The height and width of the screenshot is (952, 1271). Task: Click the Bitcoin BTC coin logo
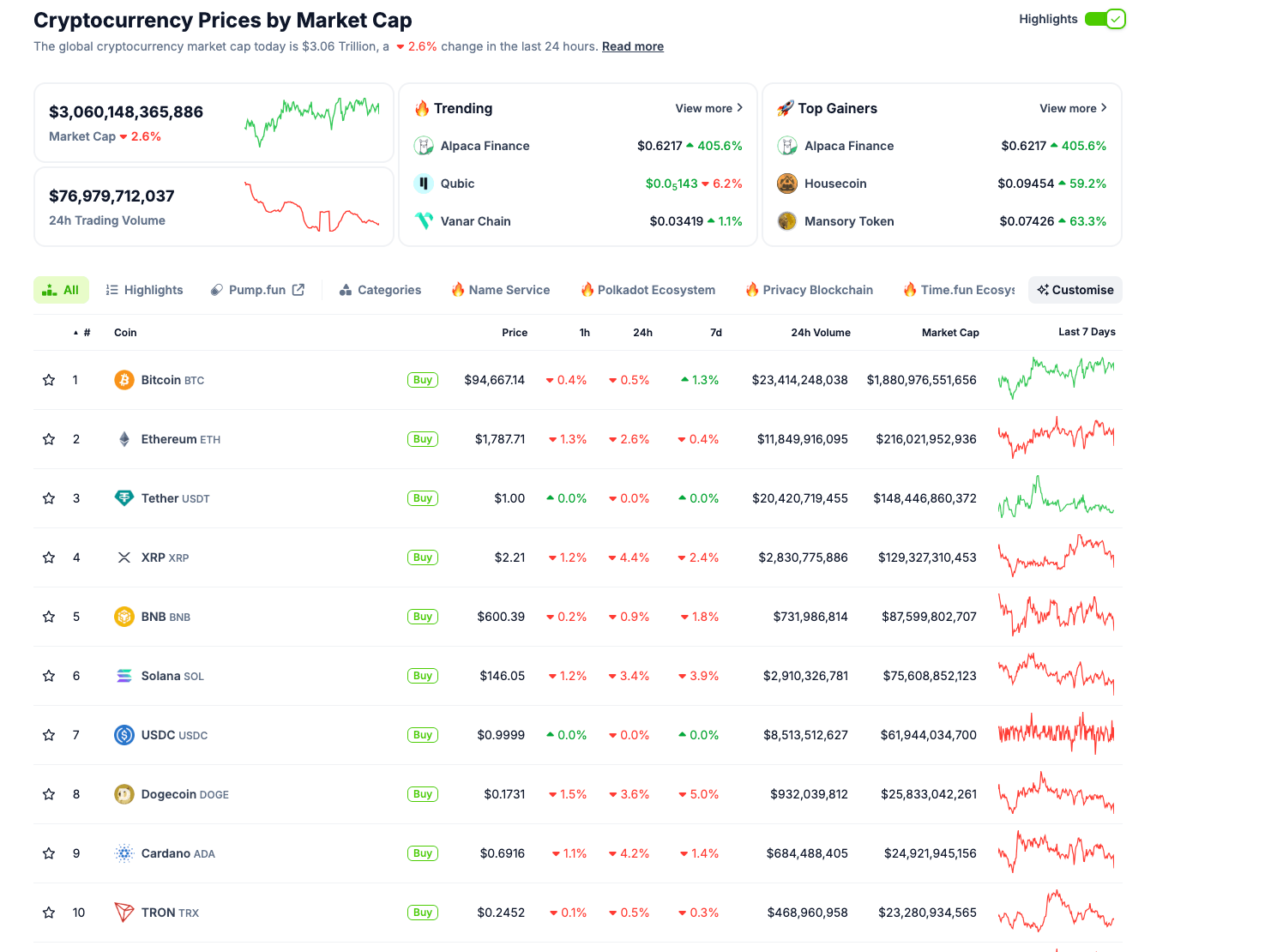(123, 380)
